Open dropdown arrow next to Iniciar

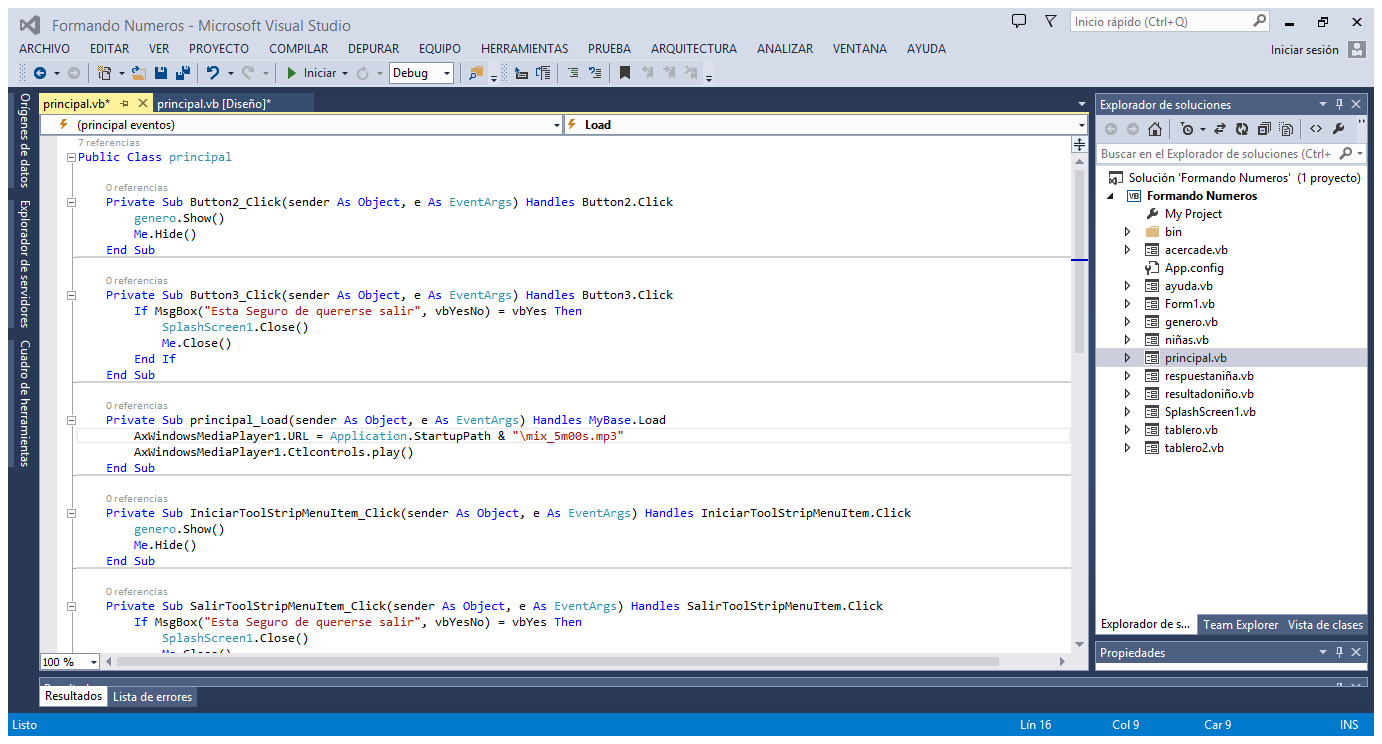(x=345, y=73)
